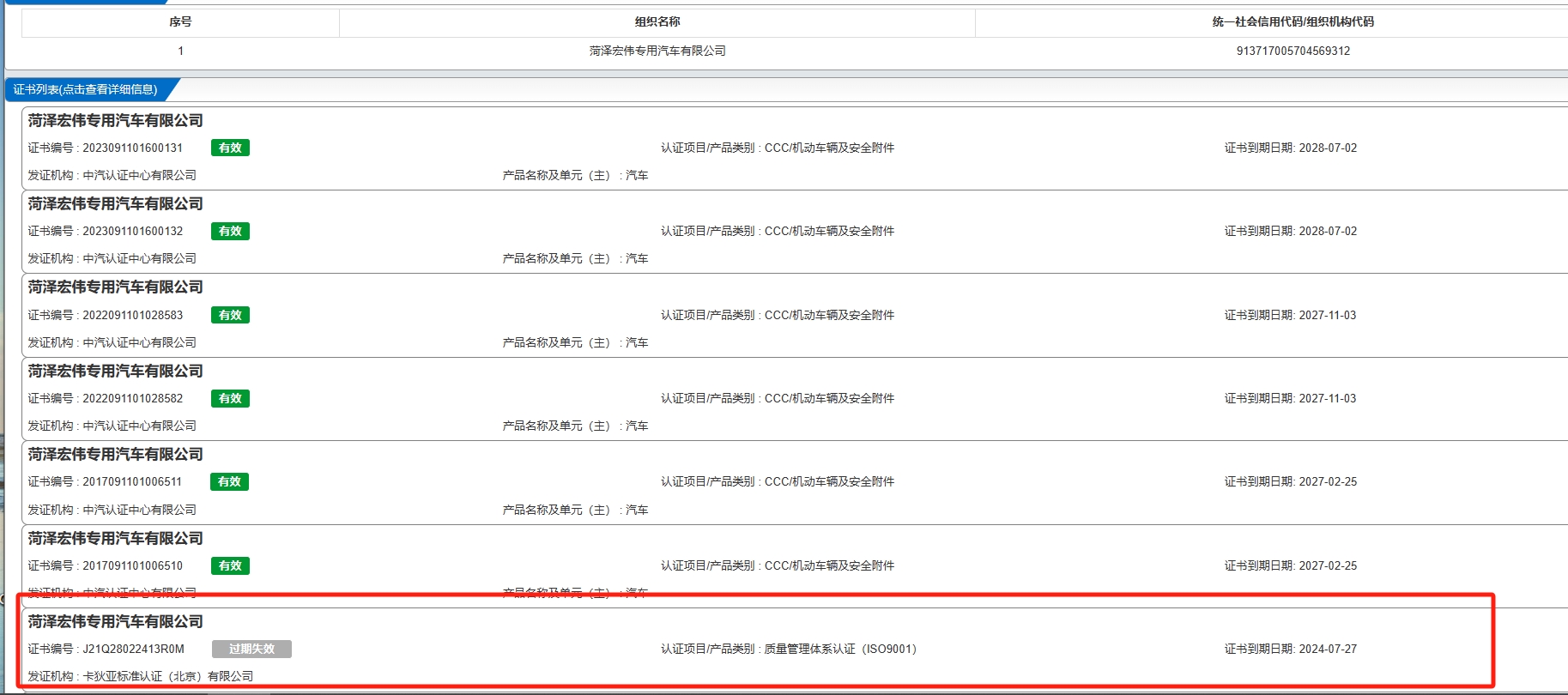
Task: Click 有效 badge for certificate 2023091101600132
Action: [230, 231]
